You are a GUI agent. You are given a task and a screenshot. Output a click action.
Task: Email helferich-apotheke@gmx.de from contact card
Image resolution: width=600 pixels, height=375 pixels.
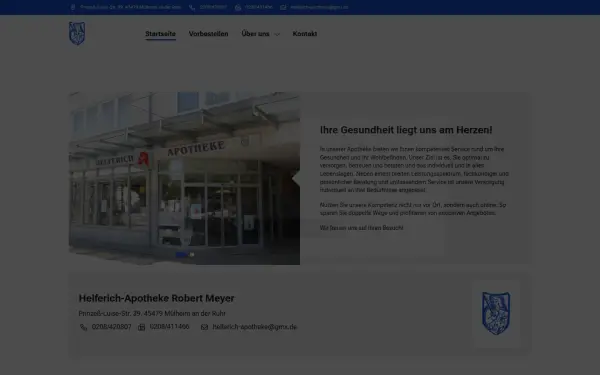click(254, 327)
